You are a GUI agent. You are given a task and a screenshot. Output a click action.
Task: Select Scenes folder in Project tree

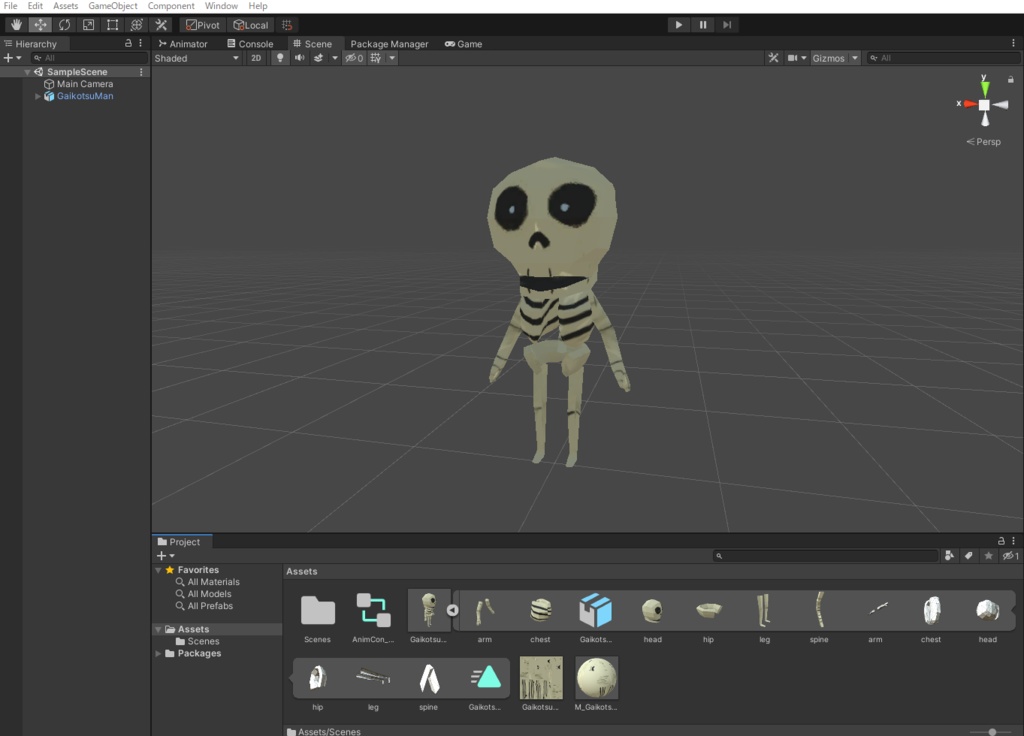coord(203,641)
